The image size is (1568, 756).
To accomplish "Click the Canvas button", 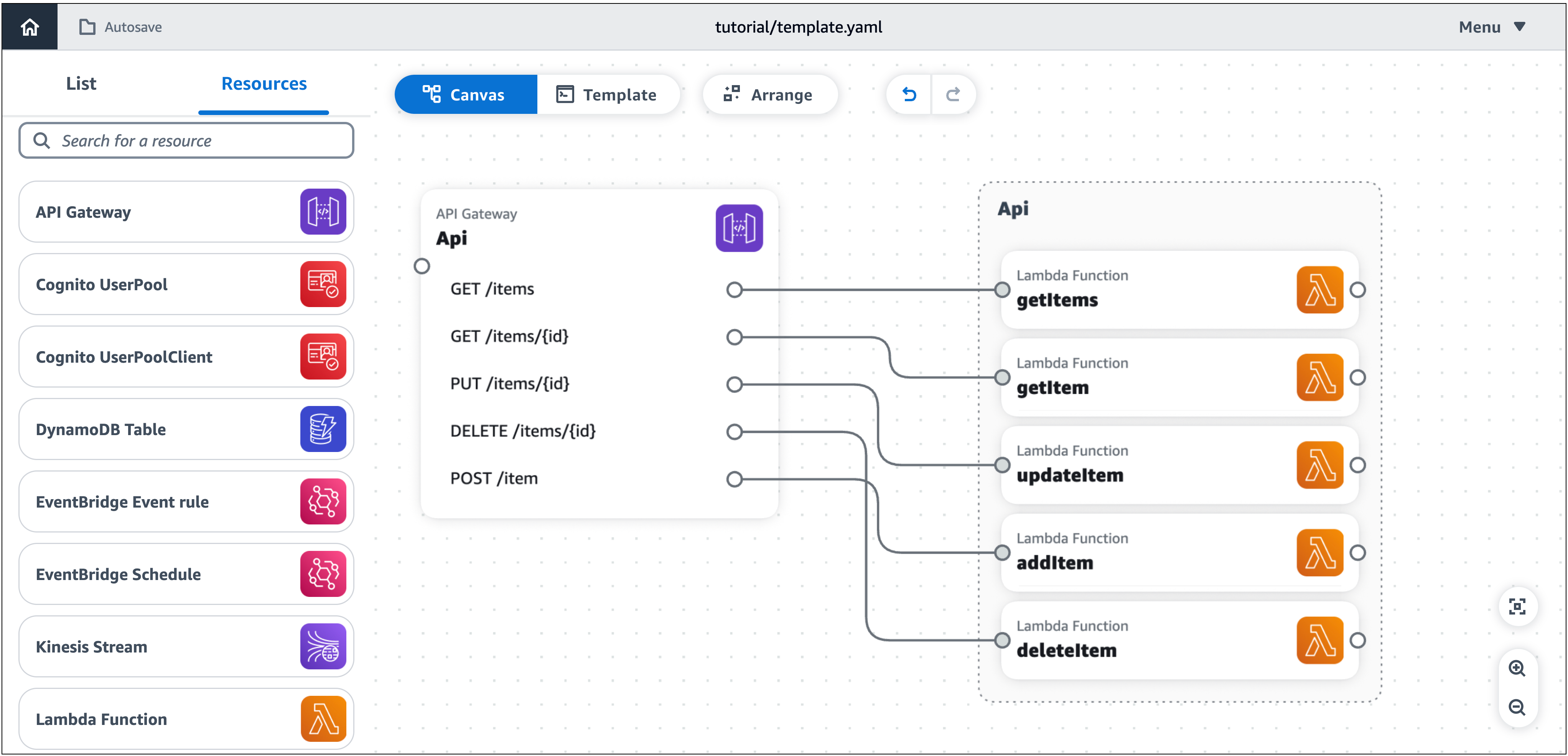I will (466, 94).
